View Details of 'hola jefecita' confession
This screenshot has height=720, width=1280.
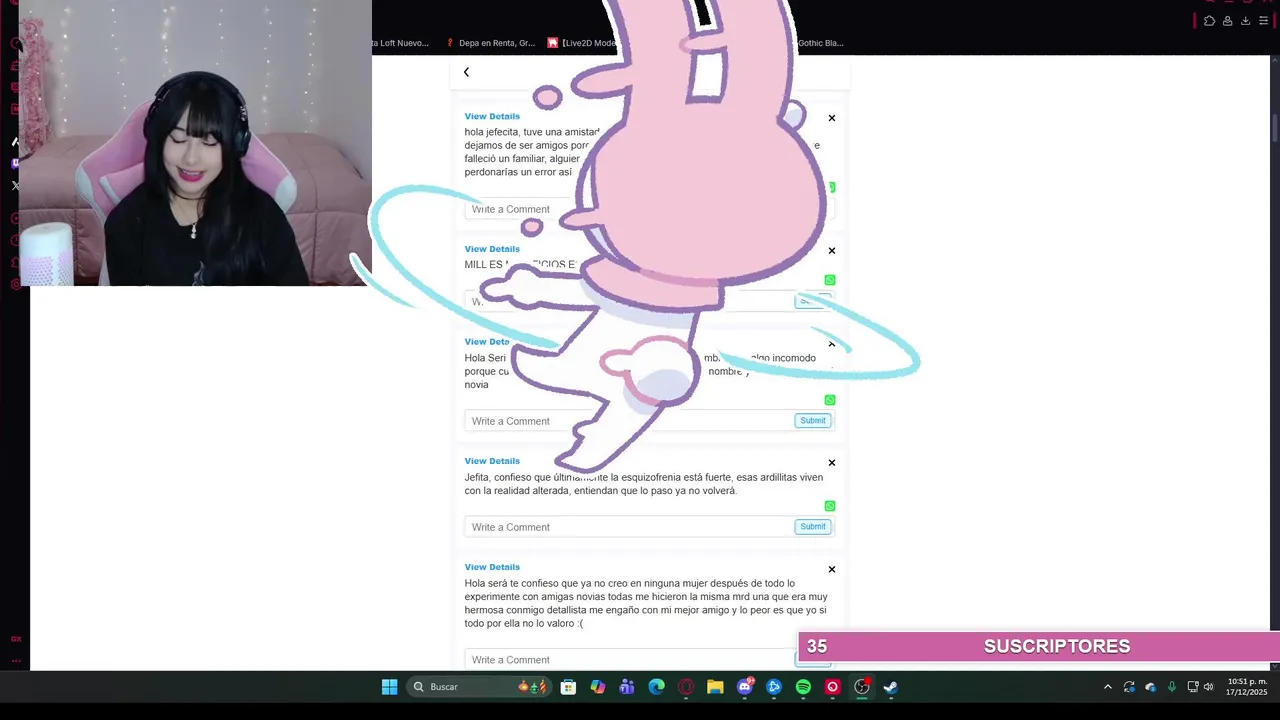pos(492,116)
